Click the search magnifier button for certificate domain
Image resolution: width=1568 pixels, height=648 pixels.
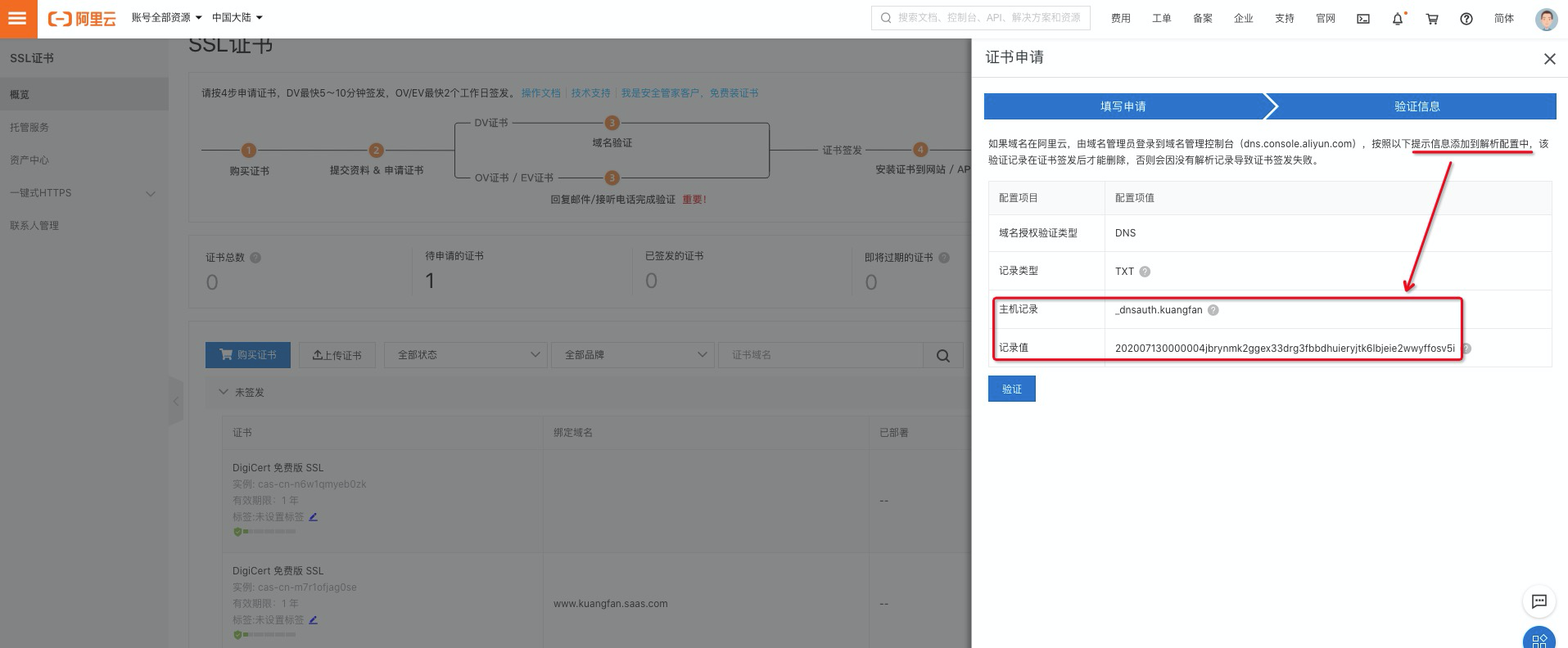[943, 355]
